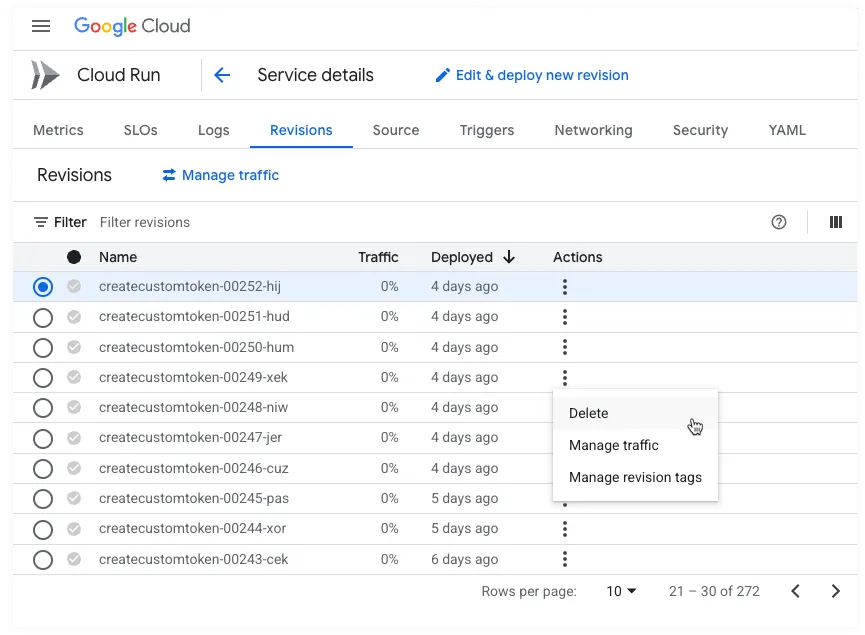
Task: Select radio button for createcustomtoken-00245-pas
Action: pos(42,498)
